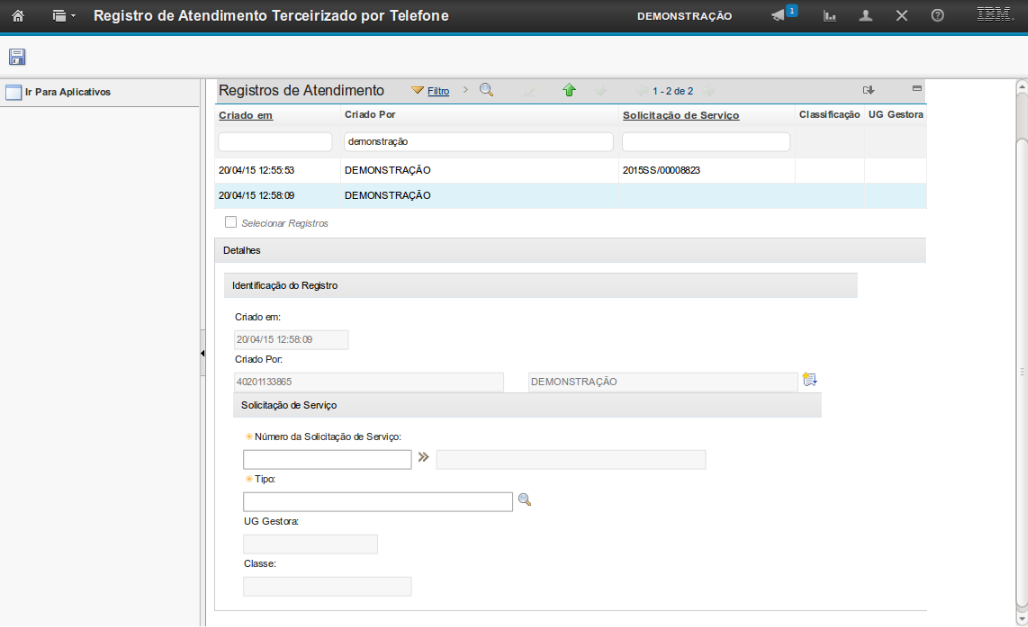Click the green previous row arrow

point(569,90)
